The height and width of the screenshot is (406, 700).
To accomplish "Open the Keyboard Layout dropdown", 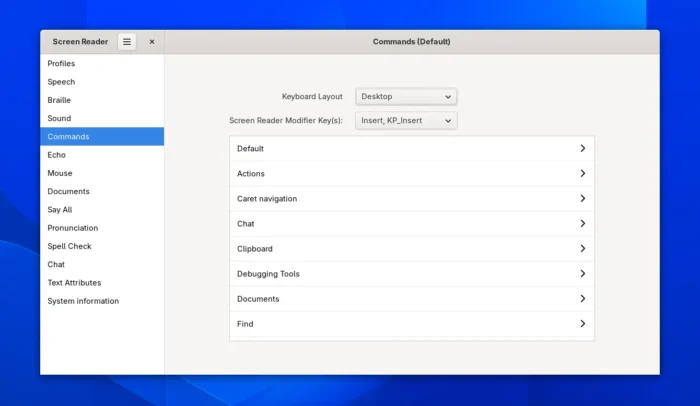I will click(x=406, y=97).
